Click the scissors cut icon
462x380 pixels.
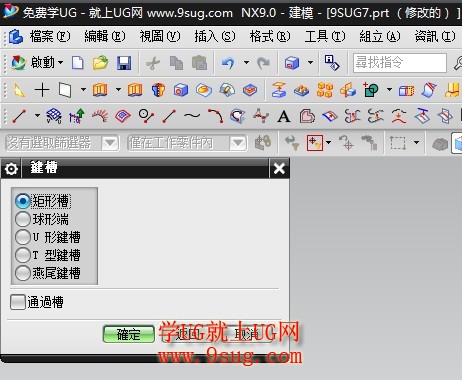pyautogui.click(x=153, y=63)
